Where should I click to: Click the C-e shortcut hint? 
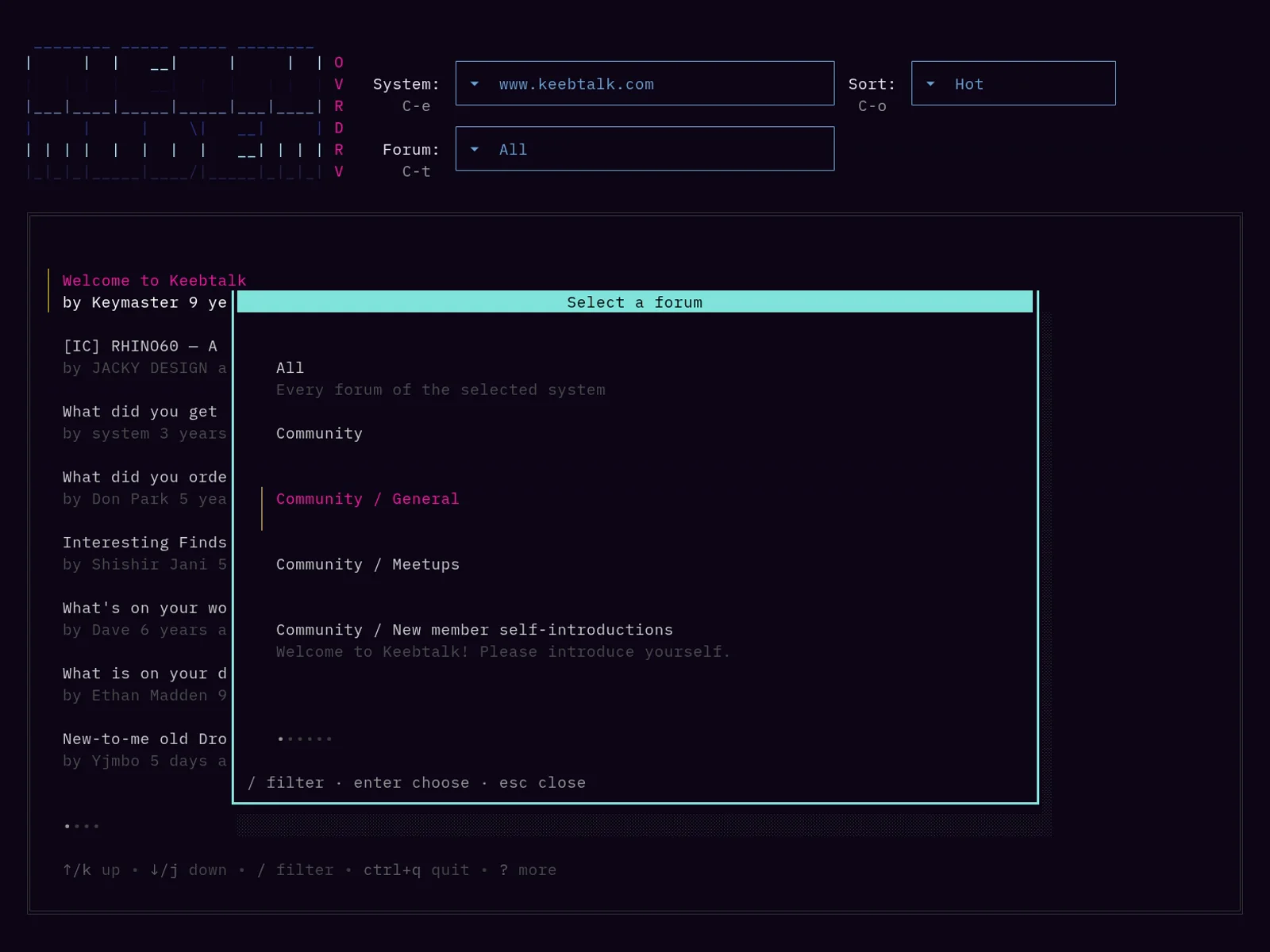click(x=416, y=106)
